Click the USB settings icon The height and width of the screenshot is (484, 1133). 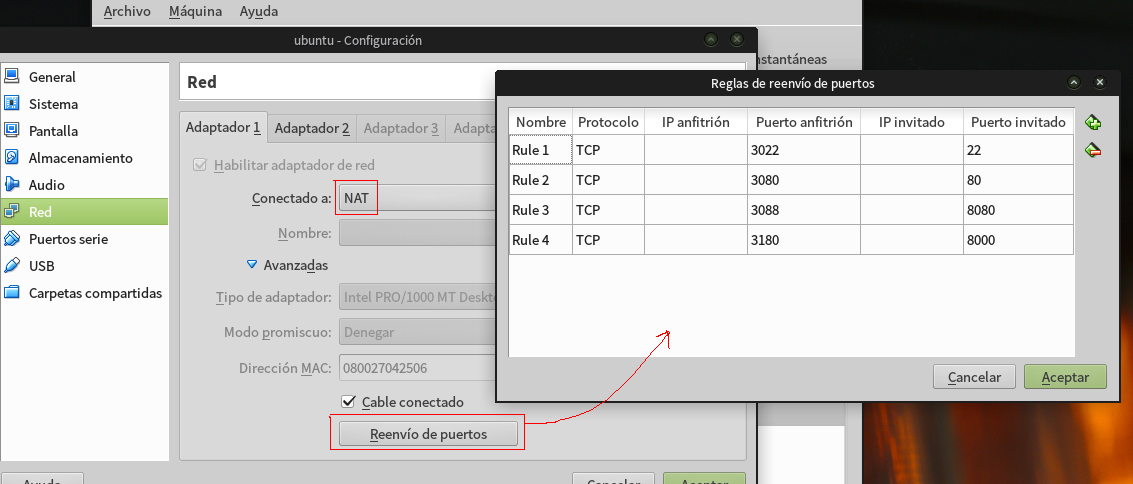coord(12,266)
